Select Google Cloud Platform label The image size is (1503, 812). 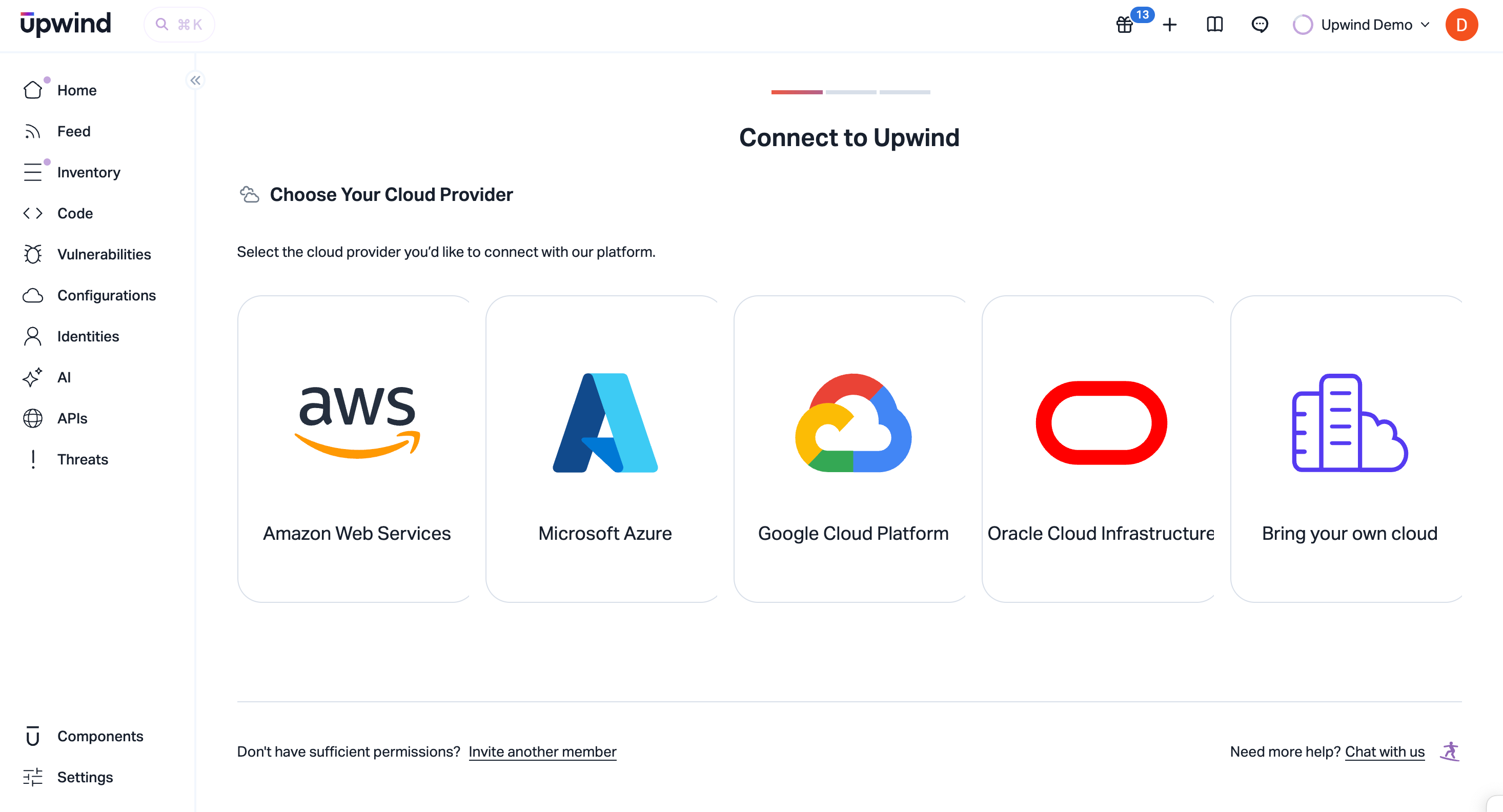[853, 533]
